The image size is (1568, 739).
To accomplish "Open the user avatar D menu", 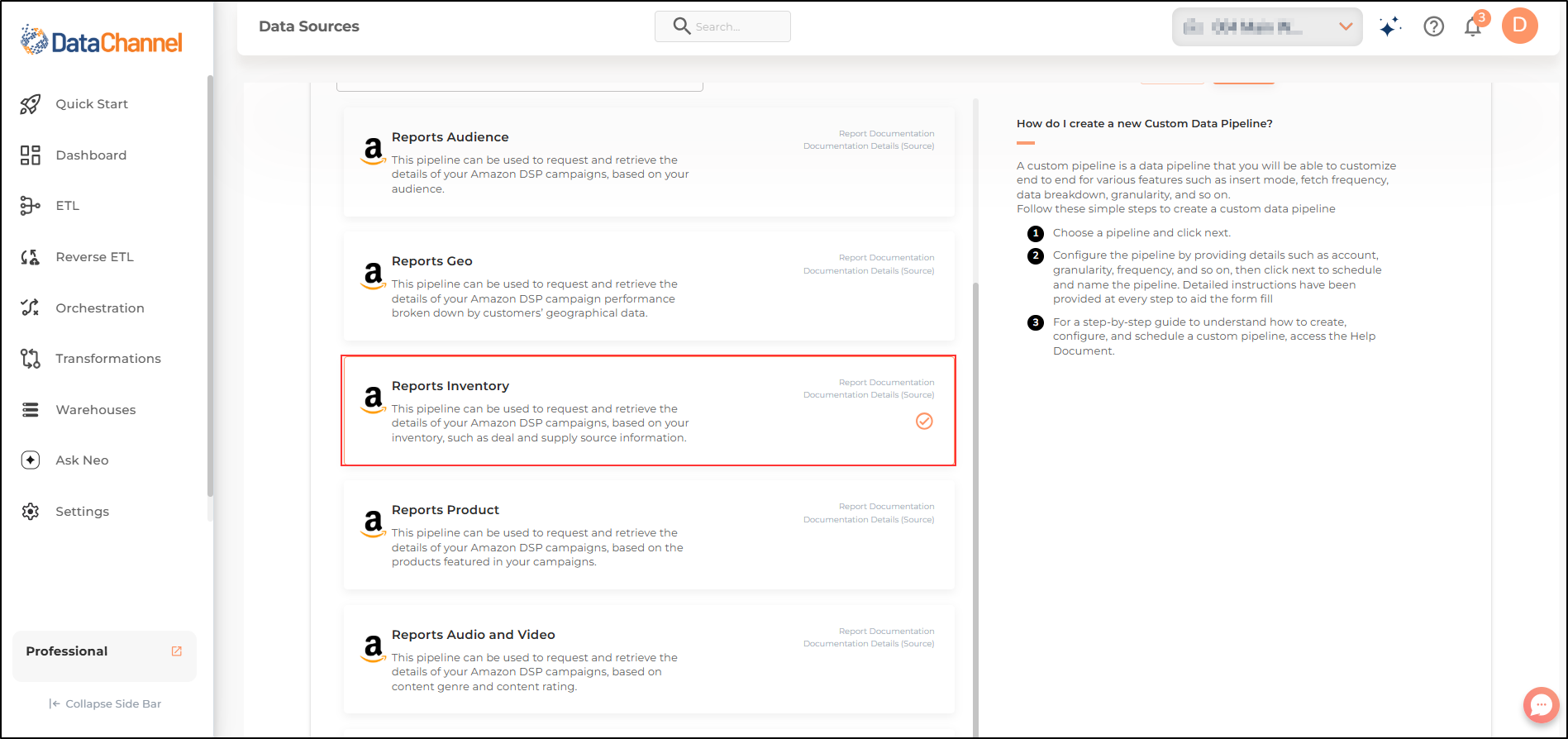I will tap(1520, 26).
